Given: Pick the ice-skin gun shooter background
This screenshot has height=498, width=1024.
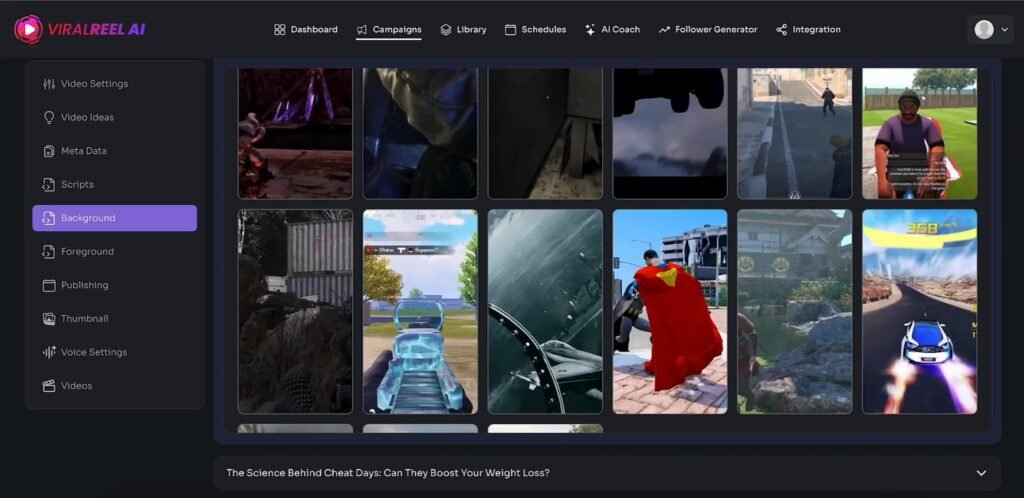Looking at the screenshot, I should [421, 311].
